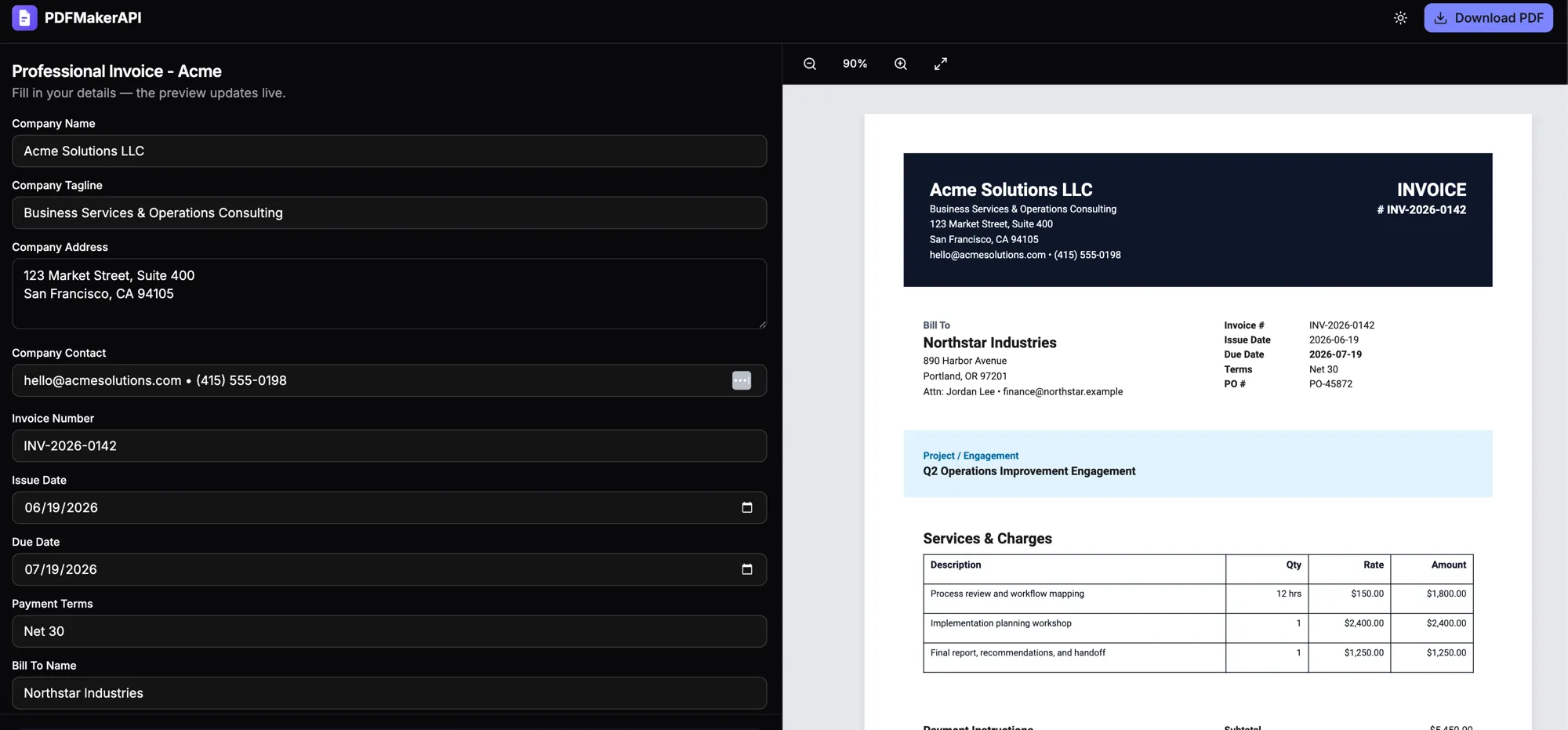Focus the Bill To Name field
The height and width of the screenshot is (730, 1568).
[389, 693]
